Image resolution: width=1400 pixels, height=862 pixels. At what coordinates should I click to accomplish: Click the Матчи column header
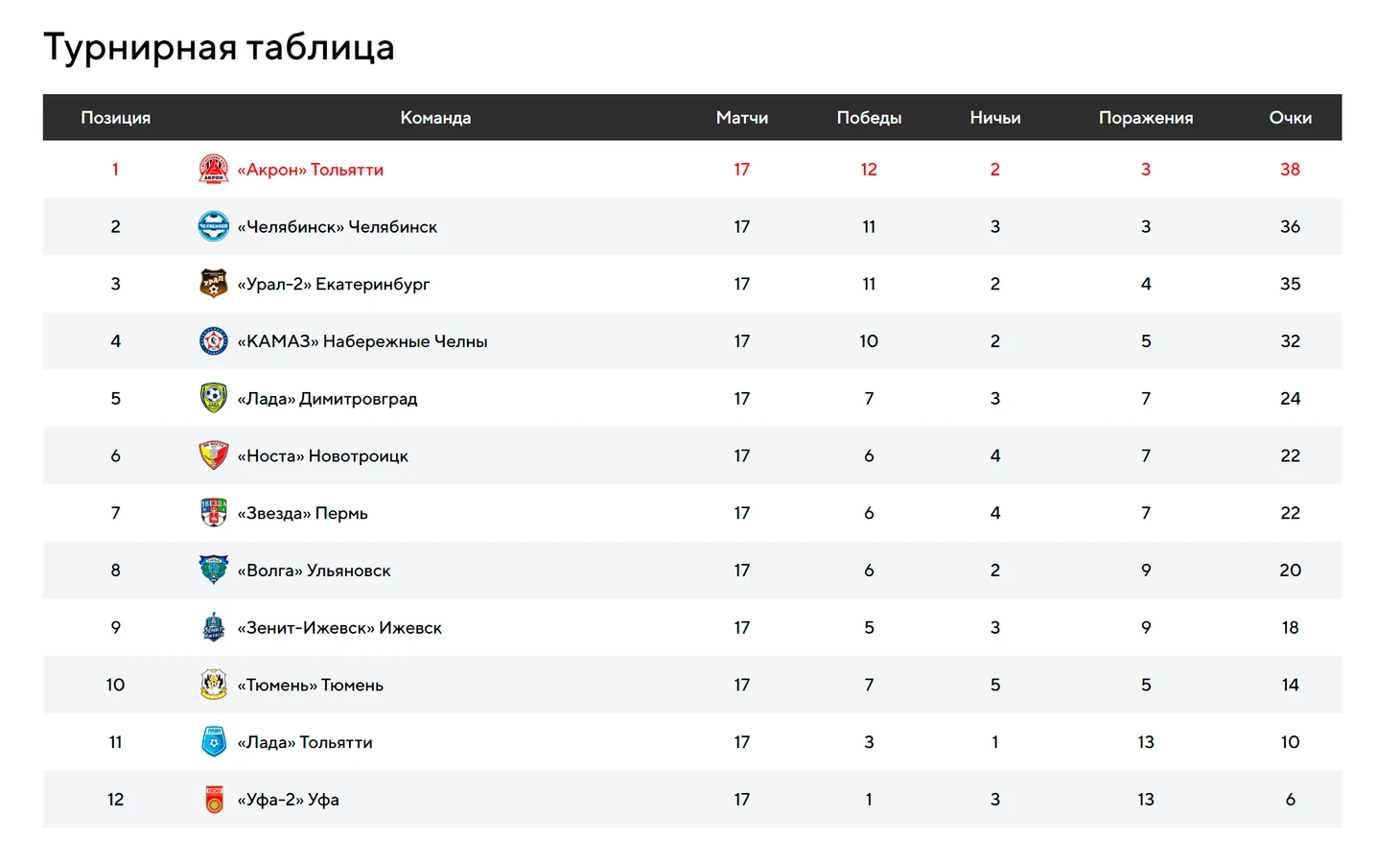pos(742,118)
